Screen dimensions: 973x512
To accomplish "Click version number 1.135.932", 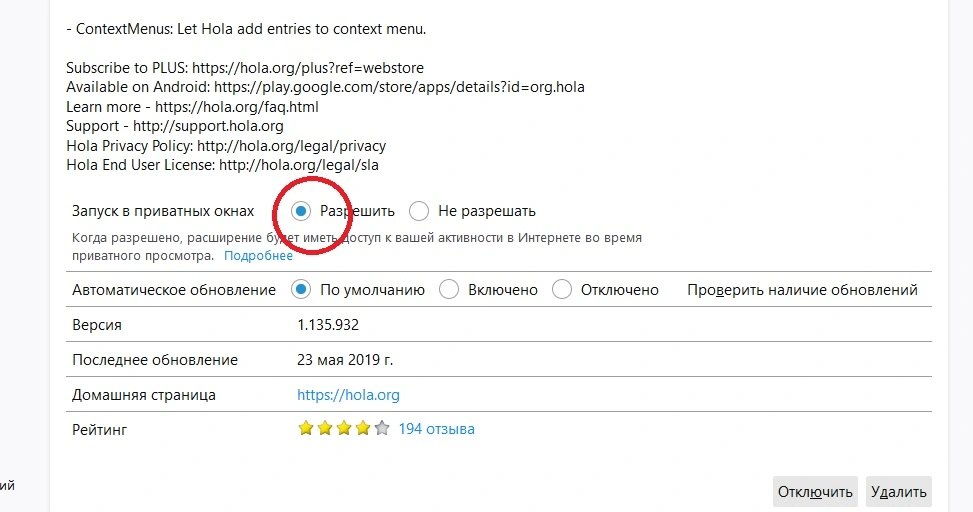I will click(x=328, y=325).
